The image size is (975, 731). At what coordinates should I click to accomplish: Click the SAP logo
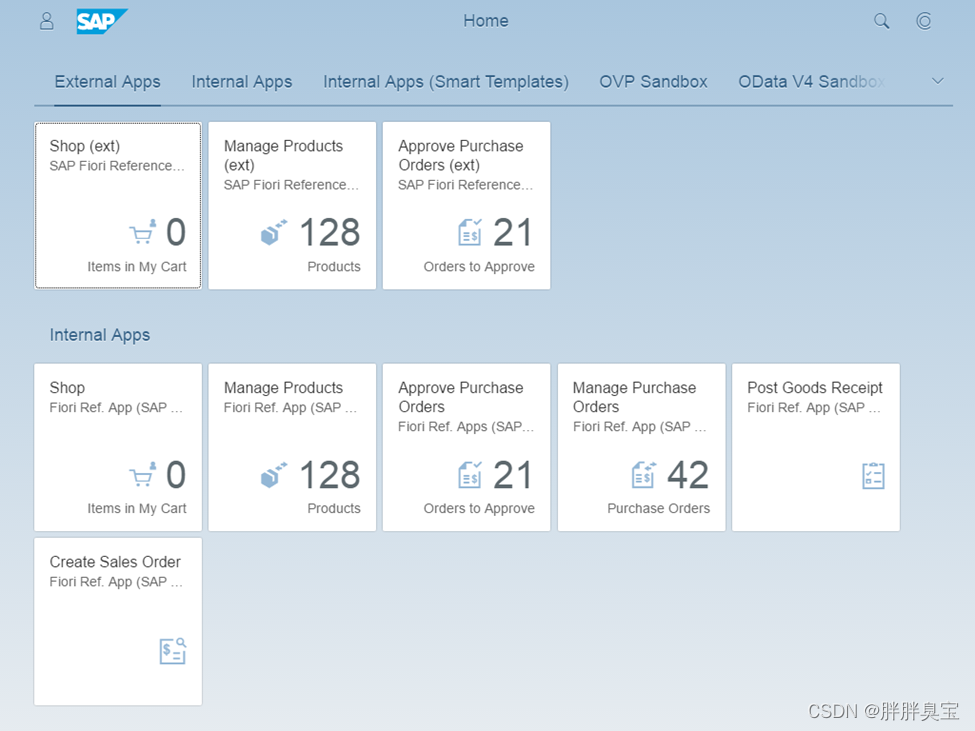(x=101, y=21)
